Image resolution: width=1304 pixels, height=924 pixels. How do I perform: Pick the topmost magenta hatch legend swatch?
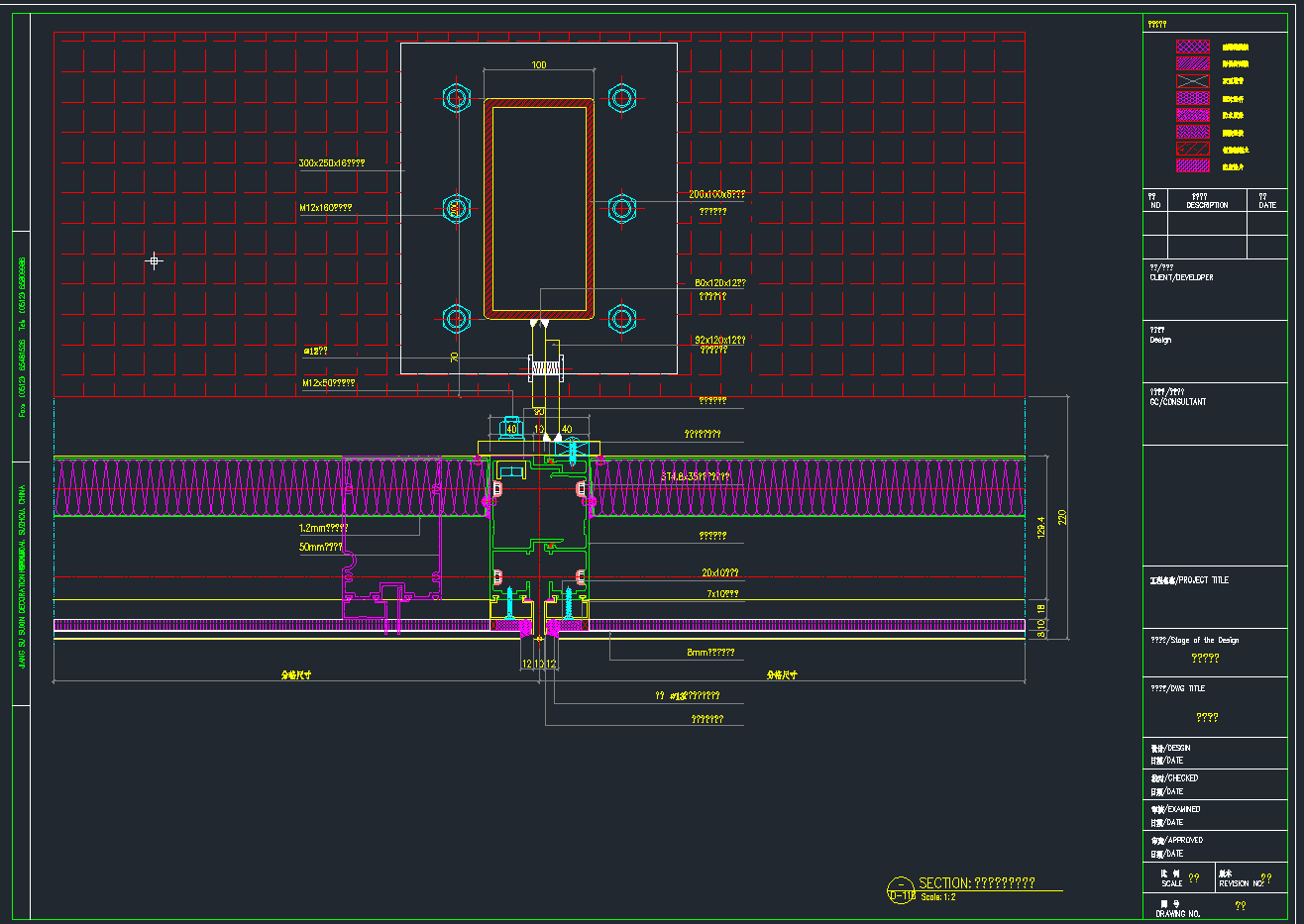click(x=1192, y=47)
